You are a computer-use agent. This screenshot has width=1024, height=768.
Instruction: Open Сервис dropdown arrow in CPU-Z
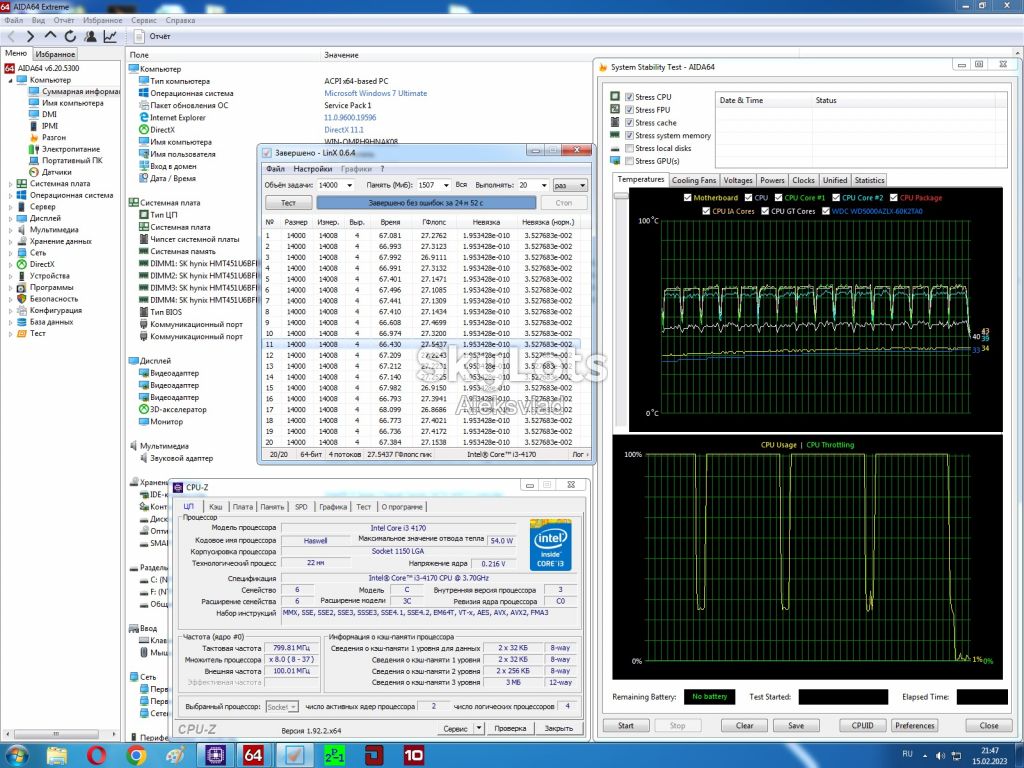tap(479, 728)
